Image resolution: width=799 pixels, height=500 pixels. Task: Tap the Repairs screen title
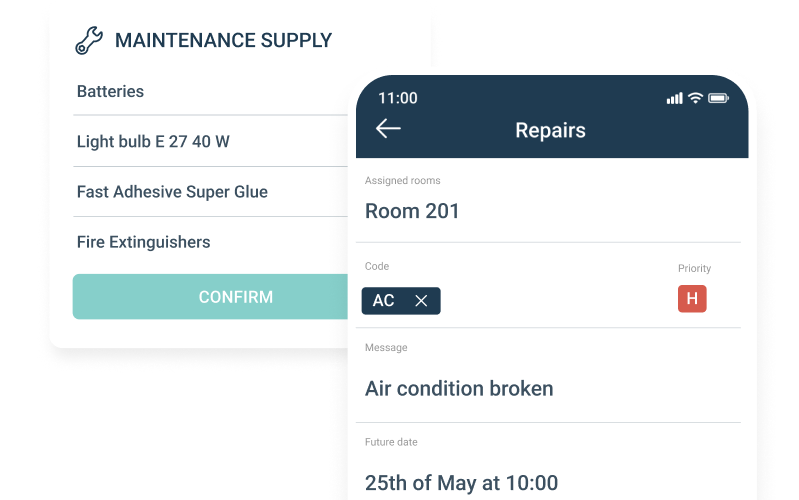point(550,130)
